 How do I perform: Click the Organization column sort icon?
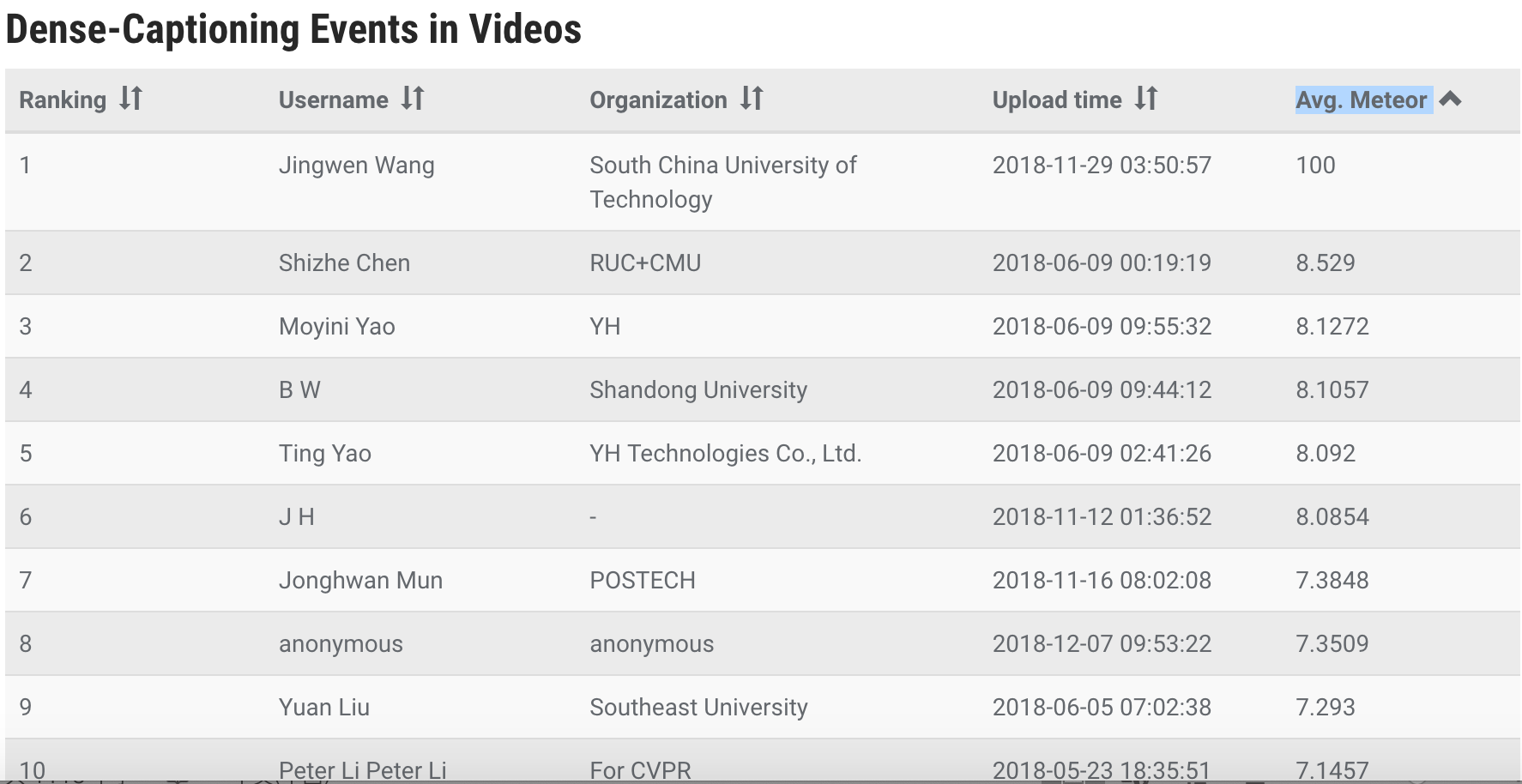[x=752, y=100]
